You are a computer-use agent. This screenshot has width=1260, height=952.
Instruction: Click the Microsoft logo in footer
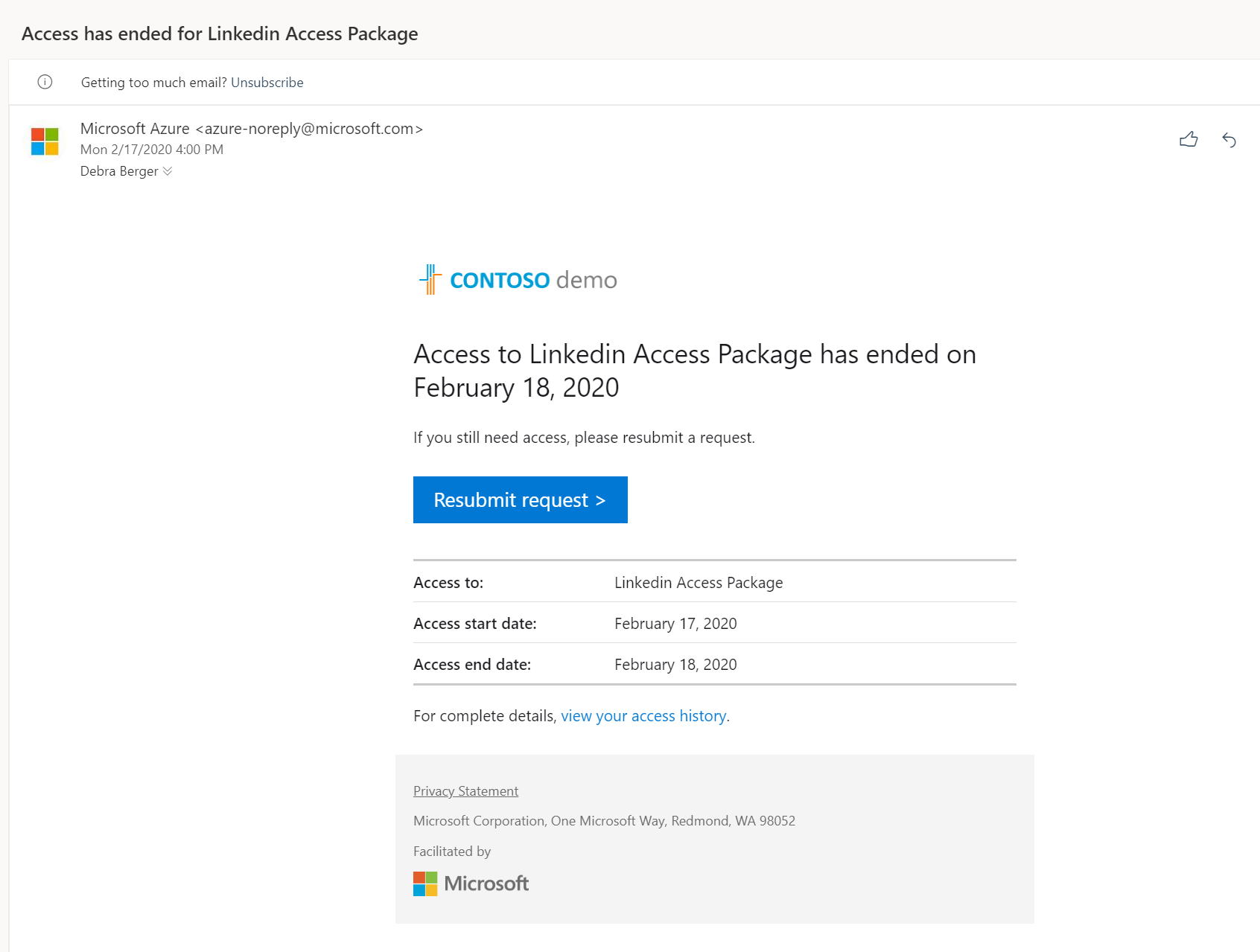pyautogui.click(x=471, y=884)
